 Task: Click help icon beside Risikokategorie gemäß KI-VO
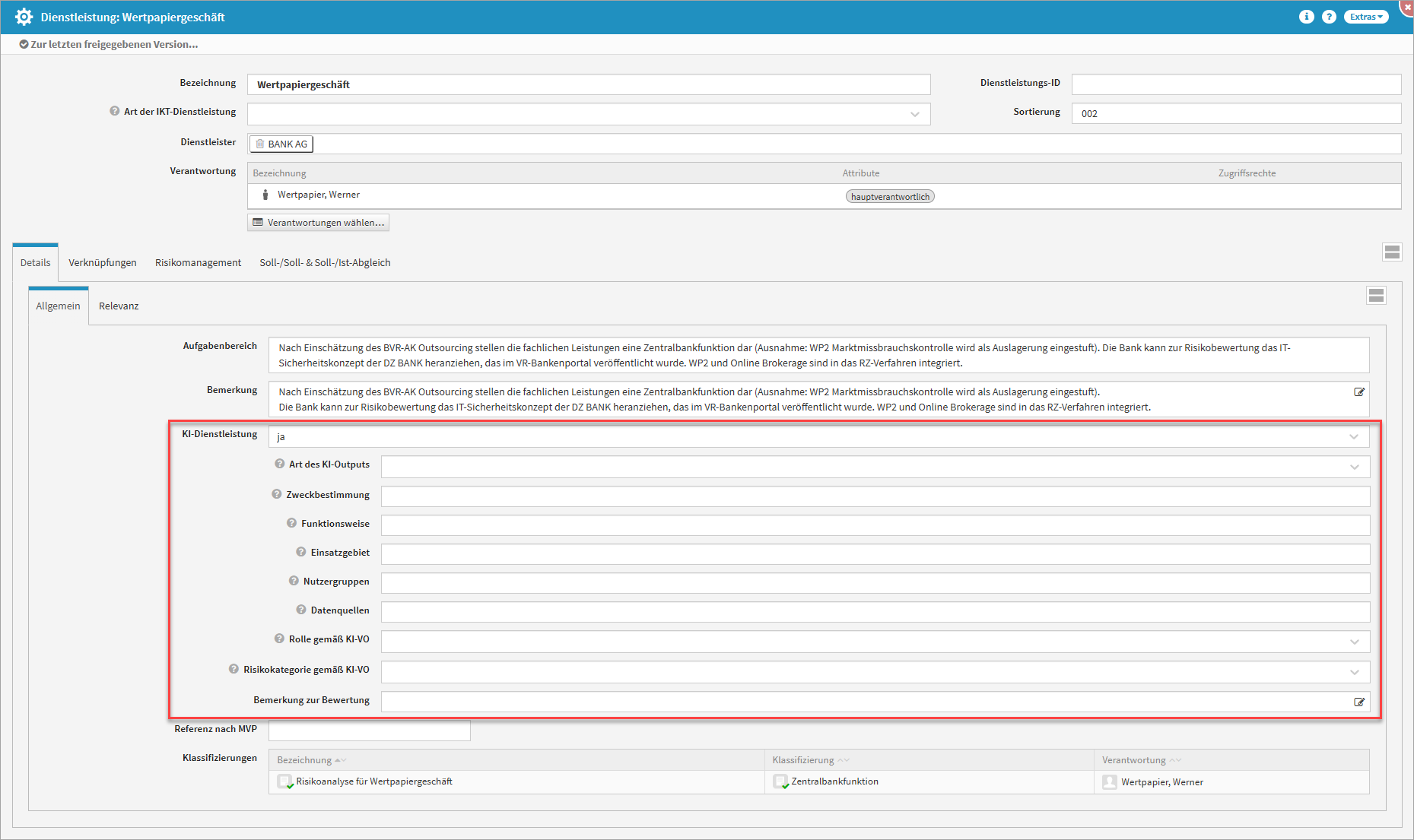pos(234,669)
